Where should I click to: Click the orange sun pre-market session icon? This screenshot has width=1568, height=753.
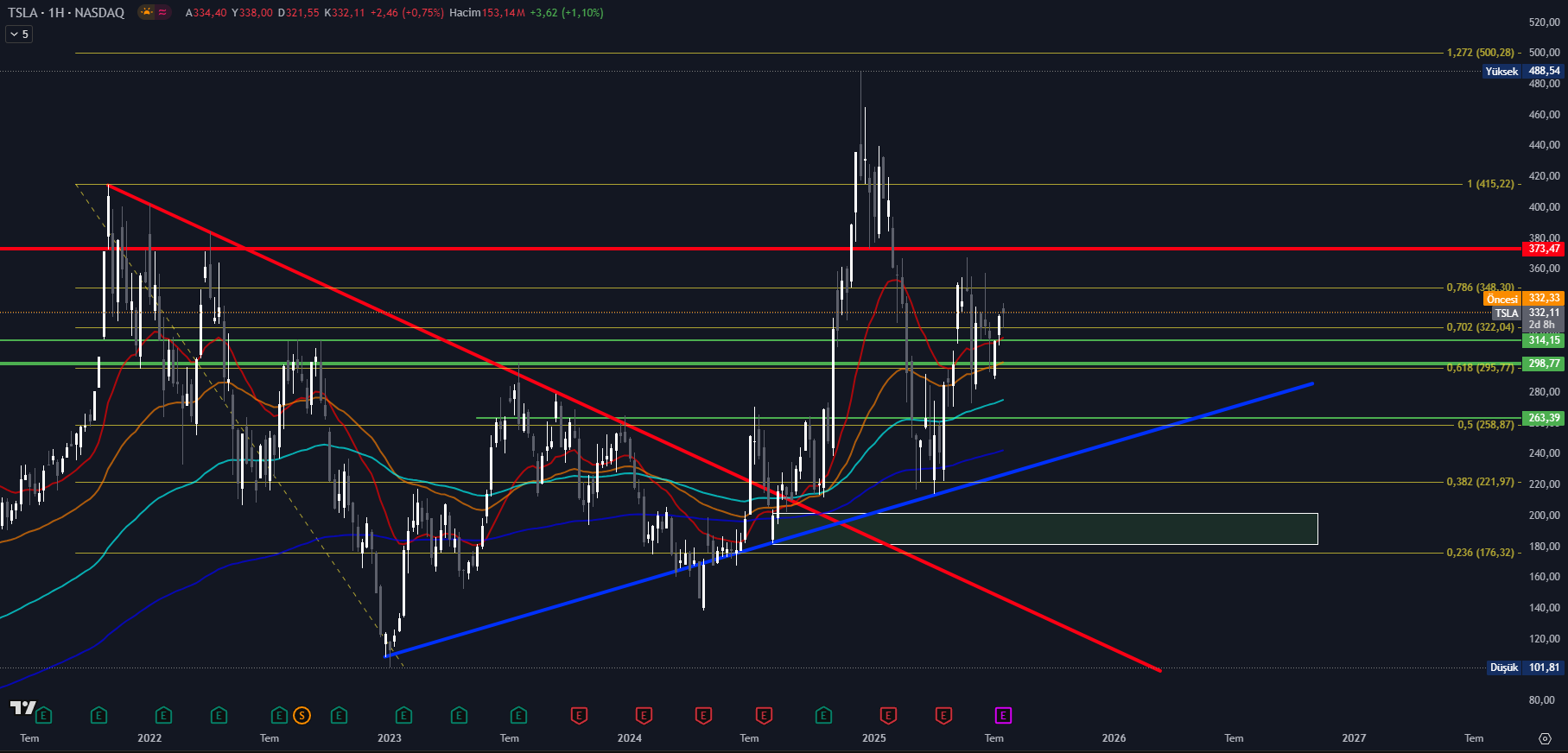pos(147,12)
